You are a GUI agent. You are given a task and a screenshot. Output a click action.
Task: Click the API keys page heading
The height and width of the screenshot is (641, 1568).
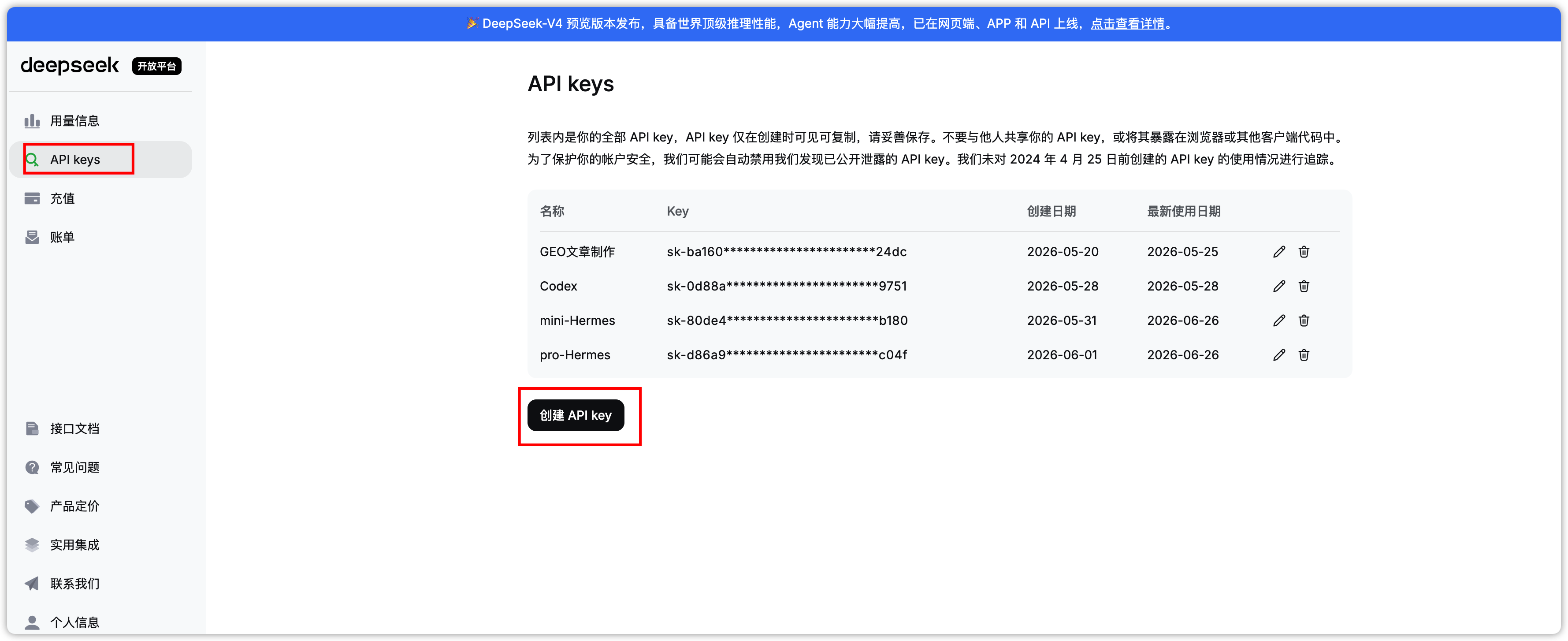point(570,83)
